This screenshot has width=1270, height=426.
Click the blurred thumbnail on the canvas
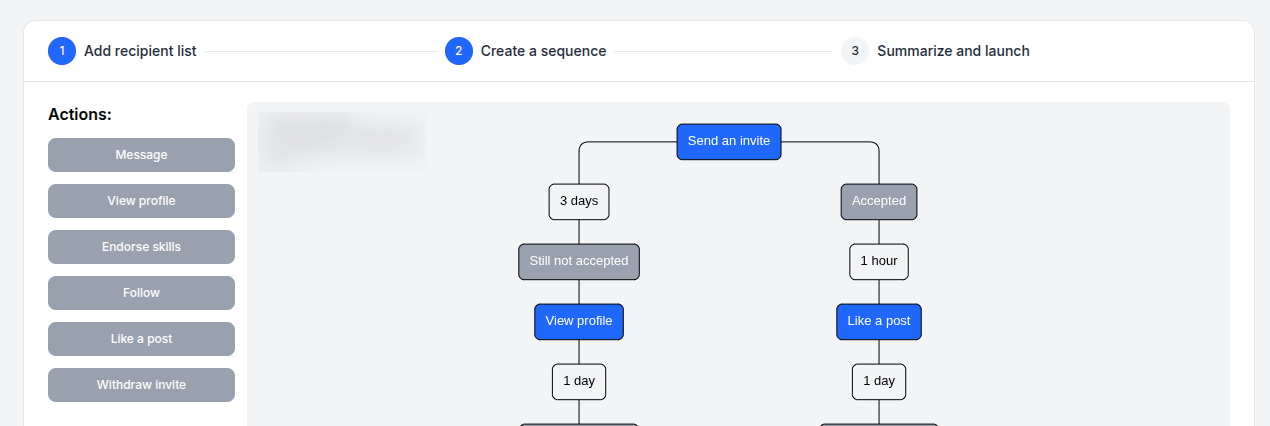[x=342, y=142]
